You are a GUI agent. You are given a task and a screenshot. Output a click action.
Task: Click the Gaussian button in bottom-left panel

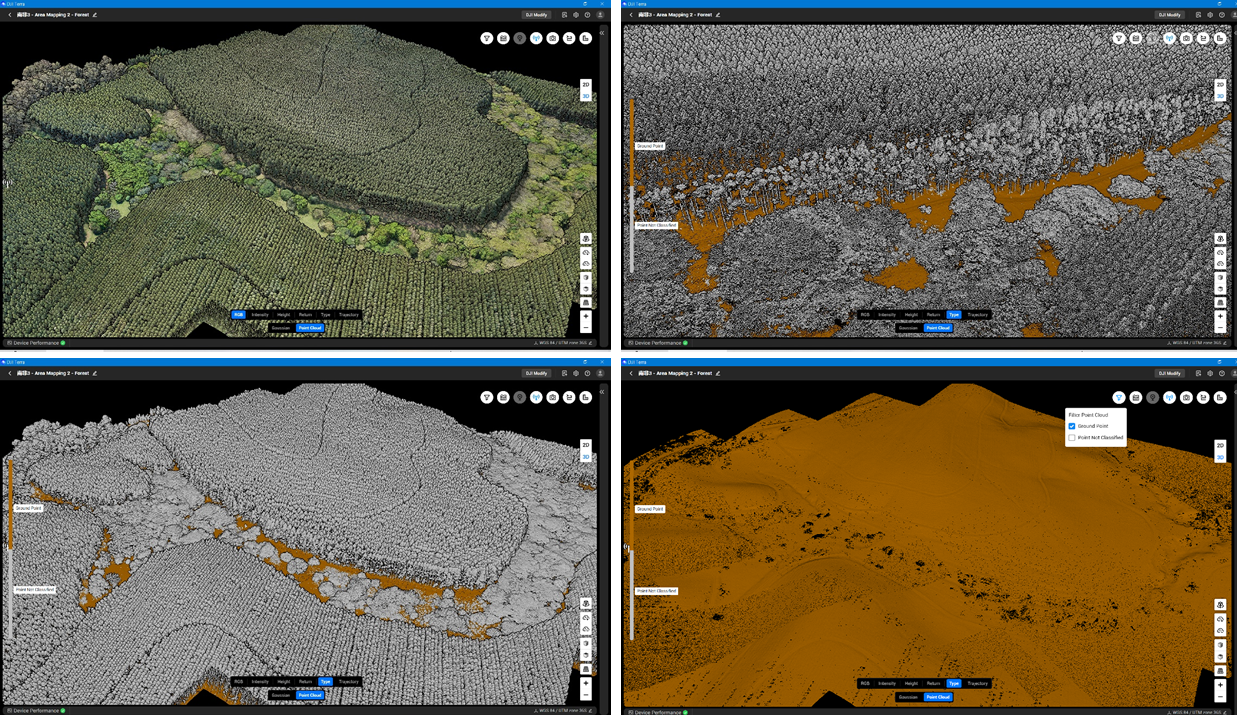pos(281,695)
